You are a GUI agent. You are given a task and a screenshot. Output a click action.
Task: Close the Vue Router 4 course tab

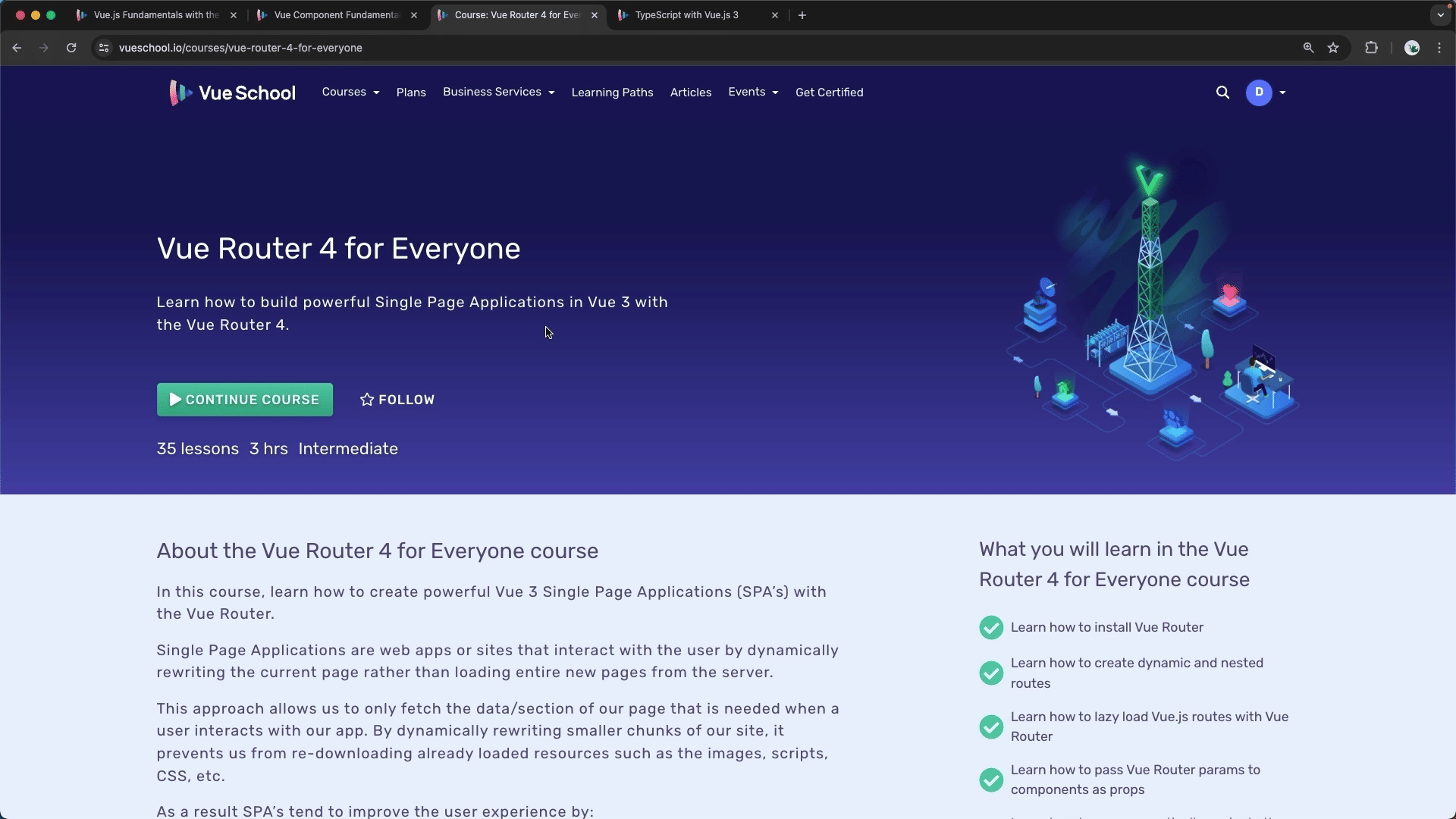click(x=595, y=15)
